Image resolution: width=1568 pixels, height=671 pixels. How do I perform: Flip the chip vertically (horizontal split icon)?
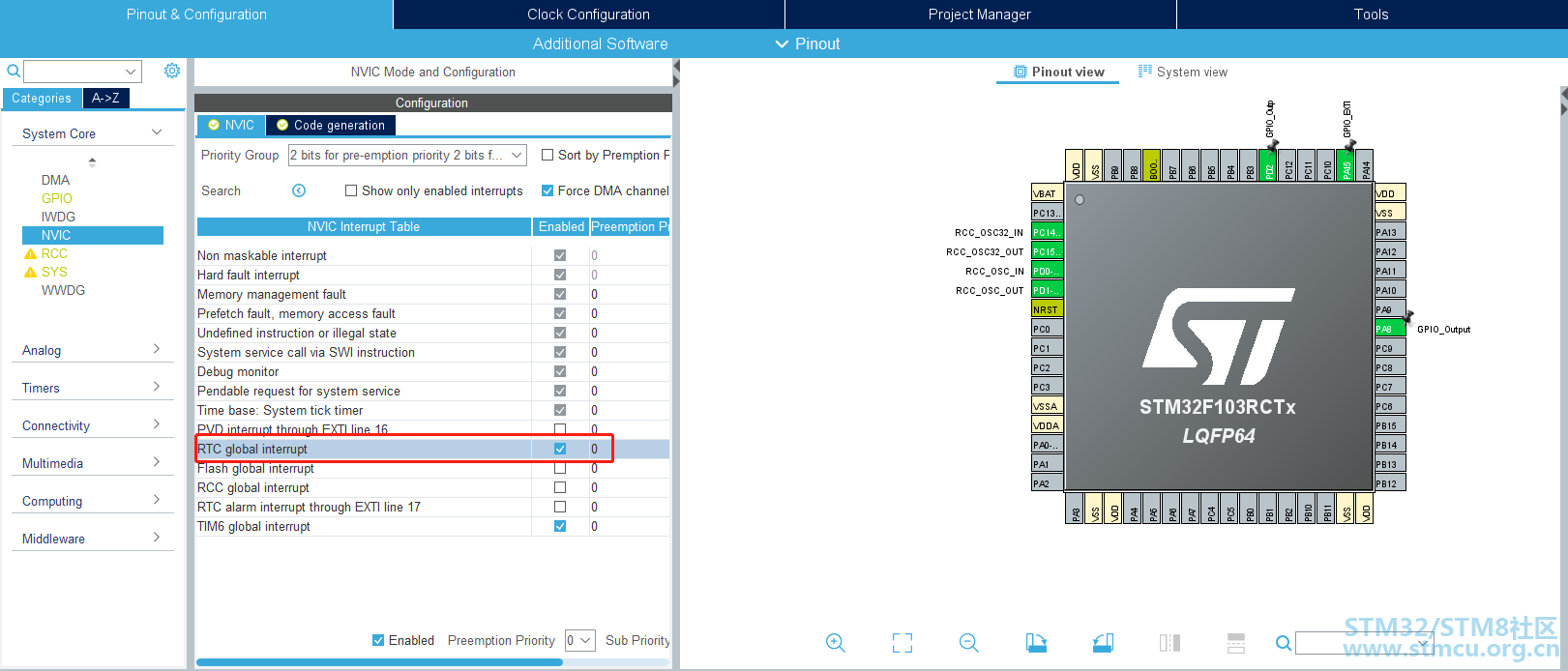pos(1236,643)
